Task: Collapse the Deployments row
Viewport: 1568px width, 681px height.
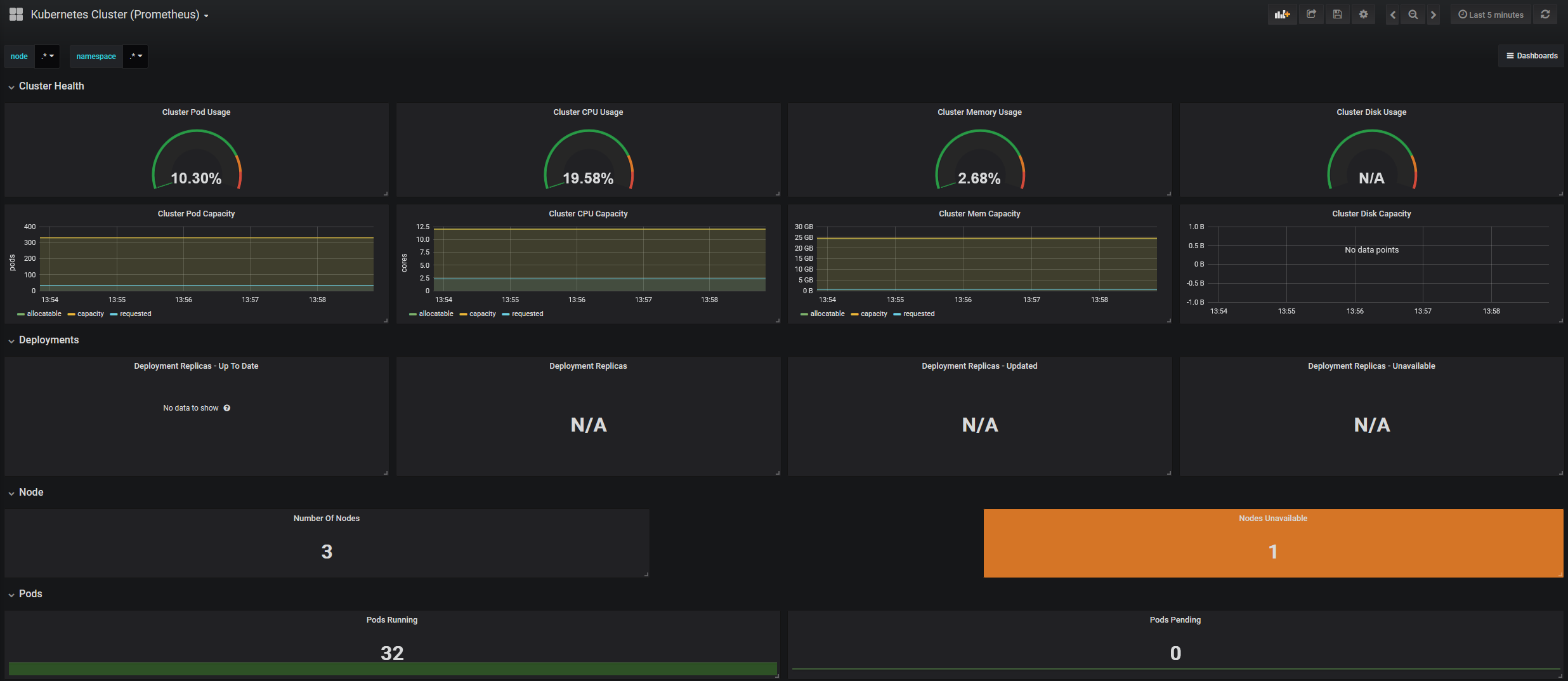Action: coord(42,340)
